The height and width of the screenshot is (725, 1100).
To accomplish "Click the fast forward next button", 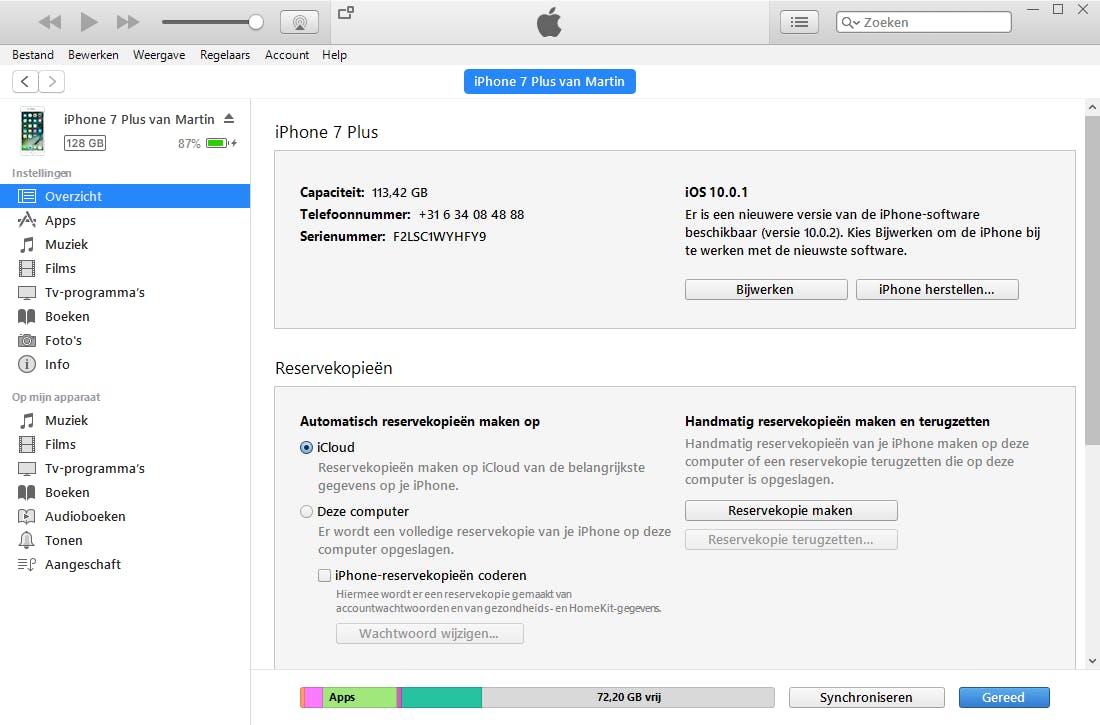I will [128, 22].
